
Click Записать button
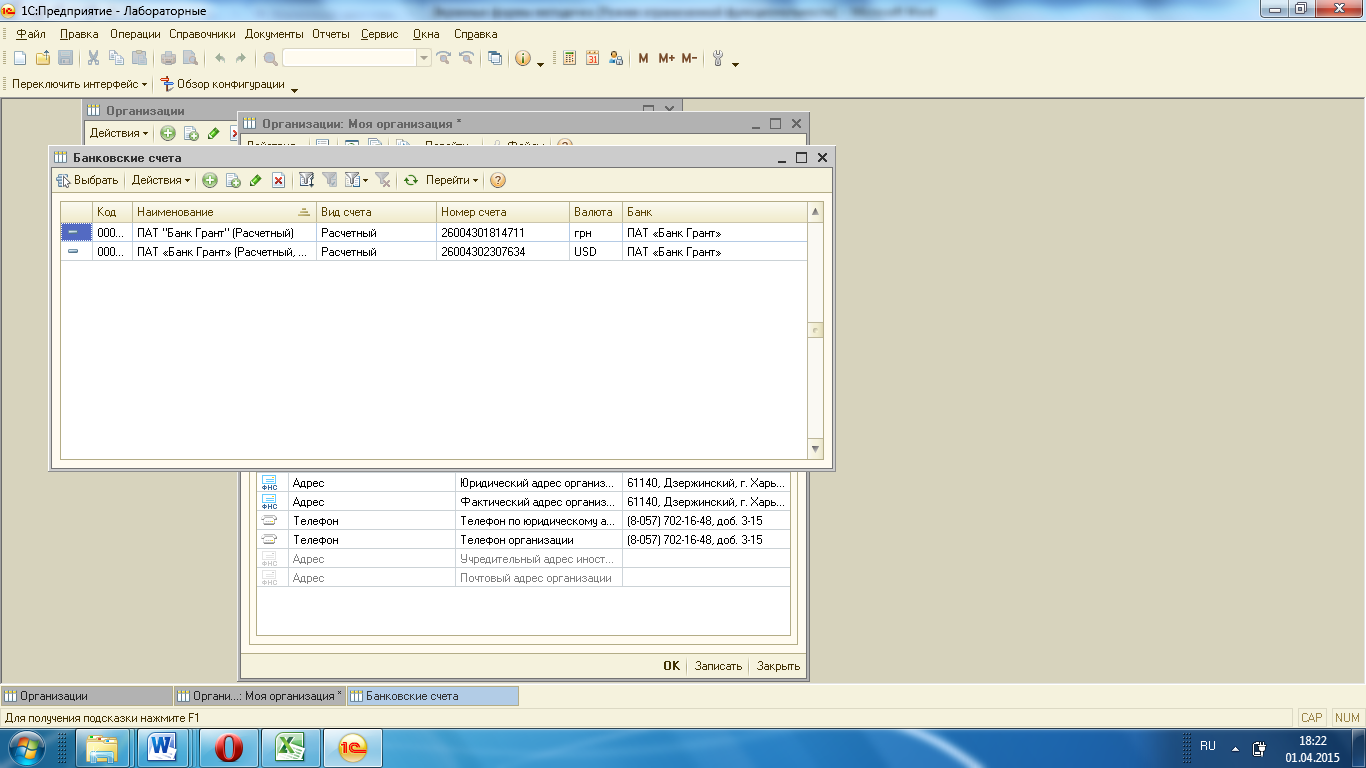click(718, 666)
